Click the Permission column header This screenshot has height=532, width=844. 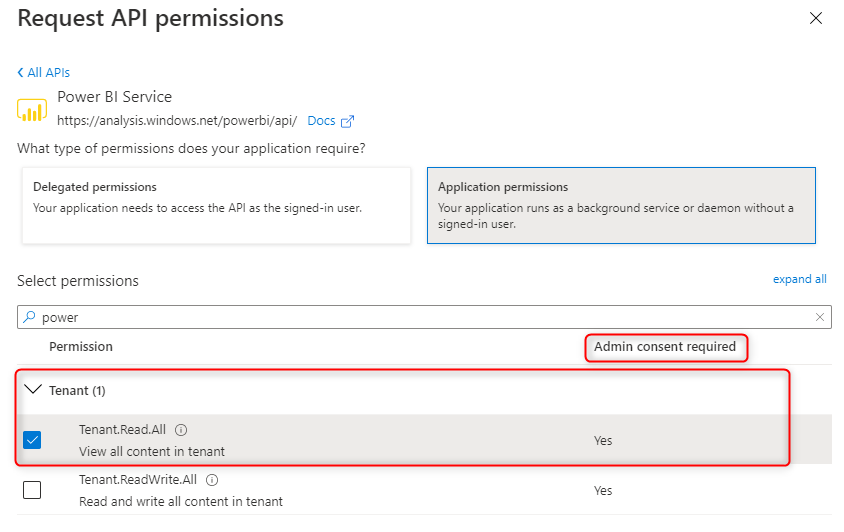click(81, 347)
